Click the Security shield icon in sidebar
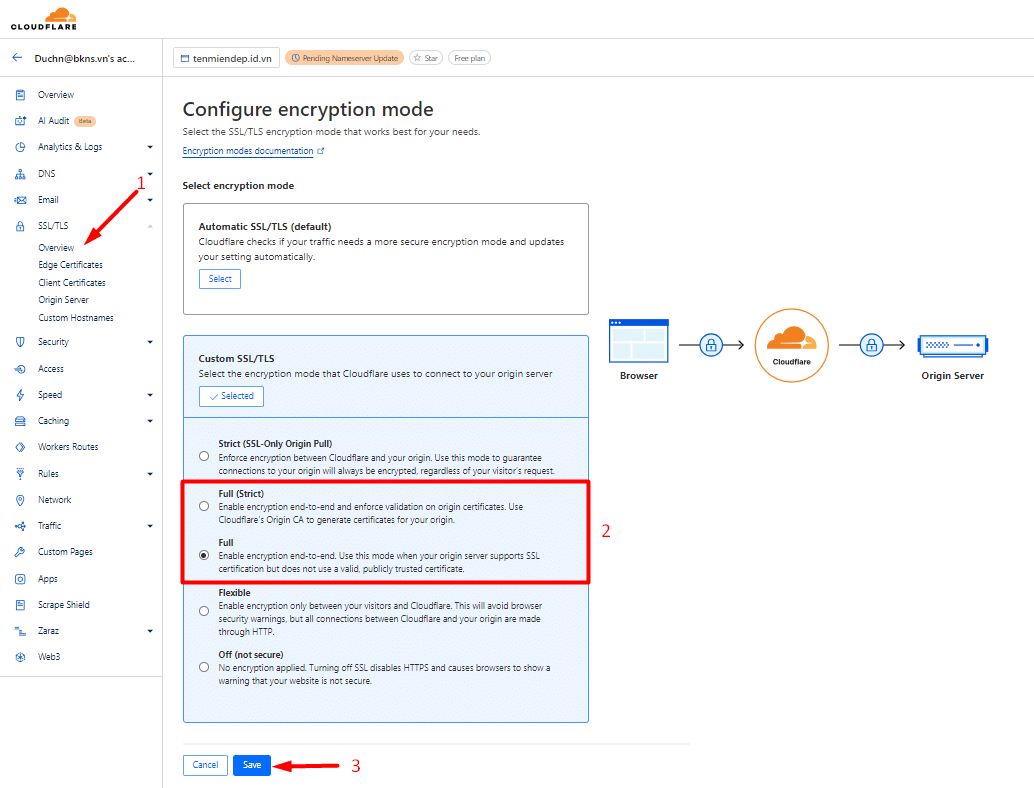 20,342
